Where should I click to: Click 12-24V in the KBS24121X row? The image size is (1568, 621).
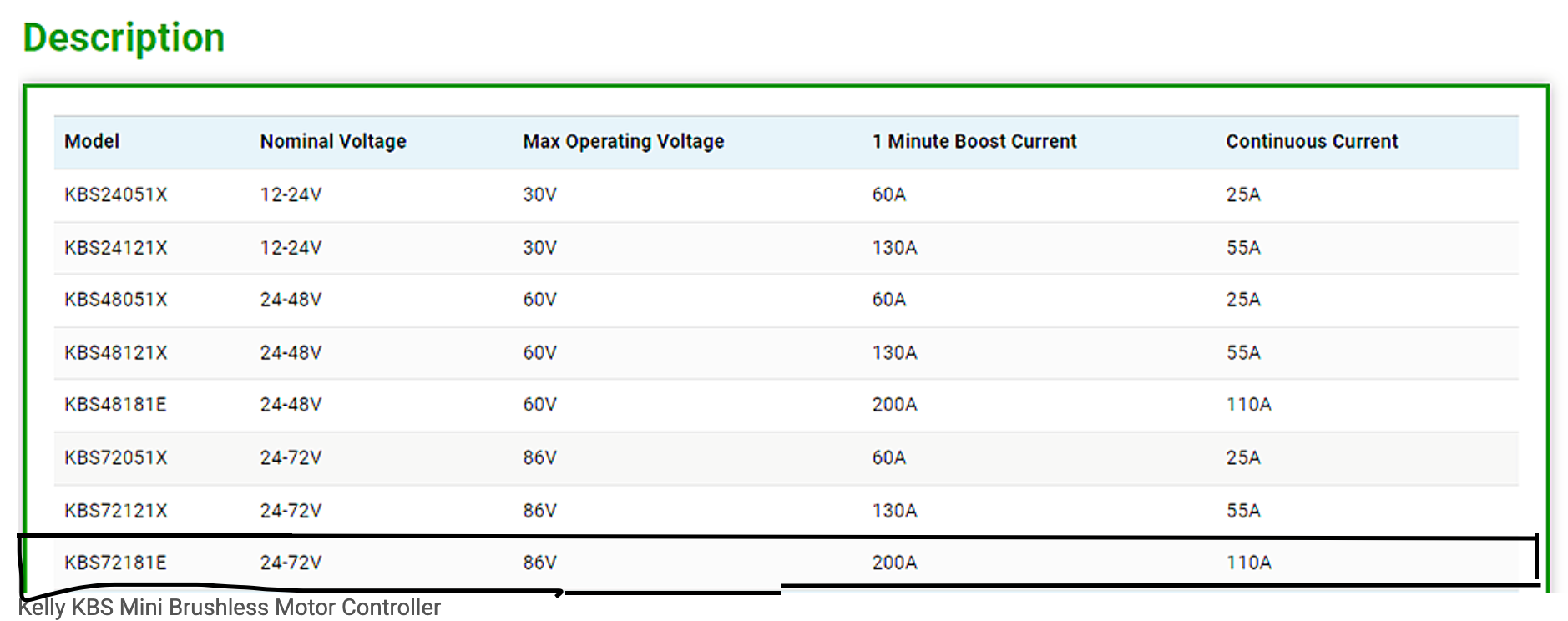[x=291, y=248]
